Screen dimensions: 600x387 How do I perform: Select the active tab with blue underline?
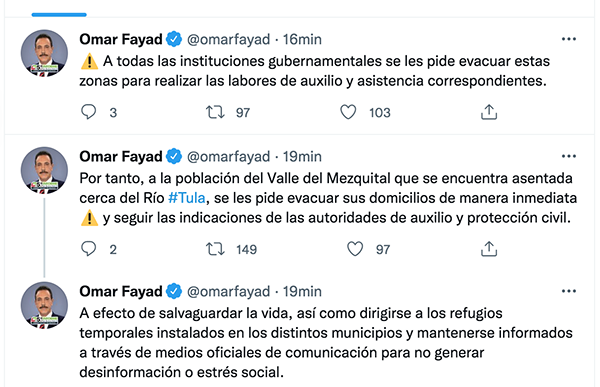59,15
